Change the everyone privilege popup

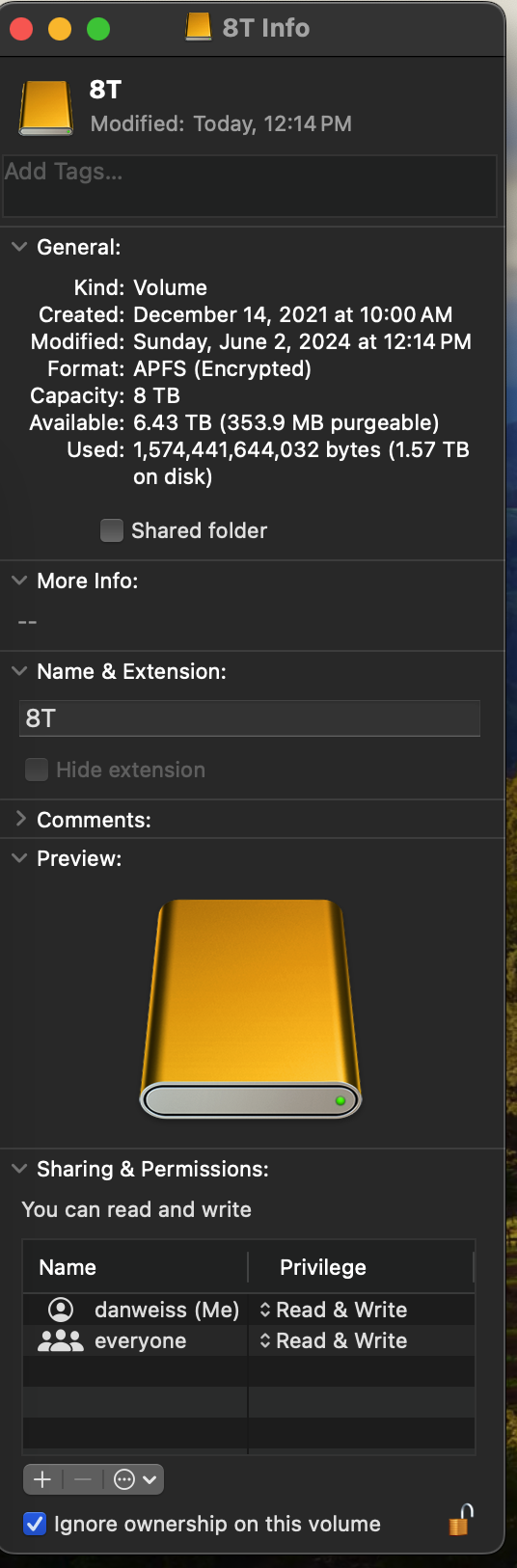(x=334, y=1340)
